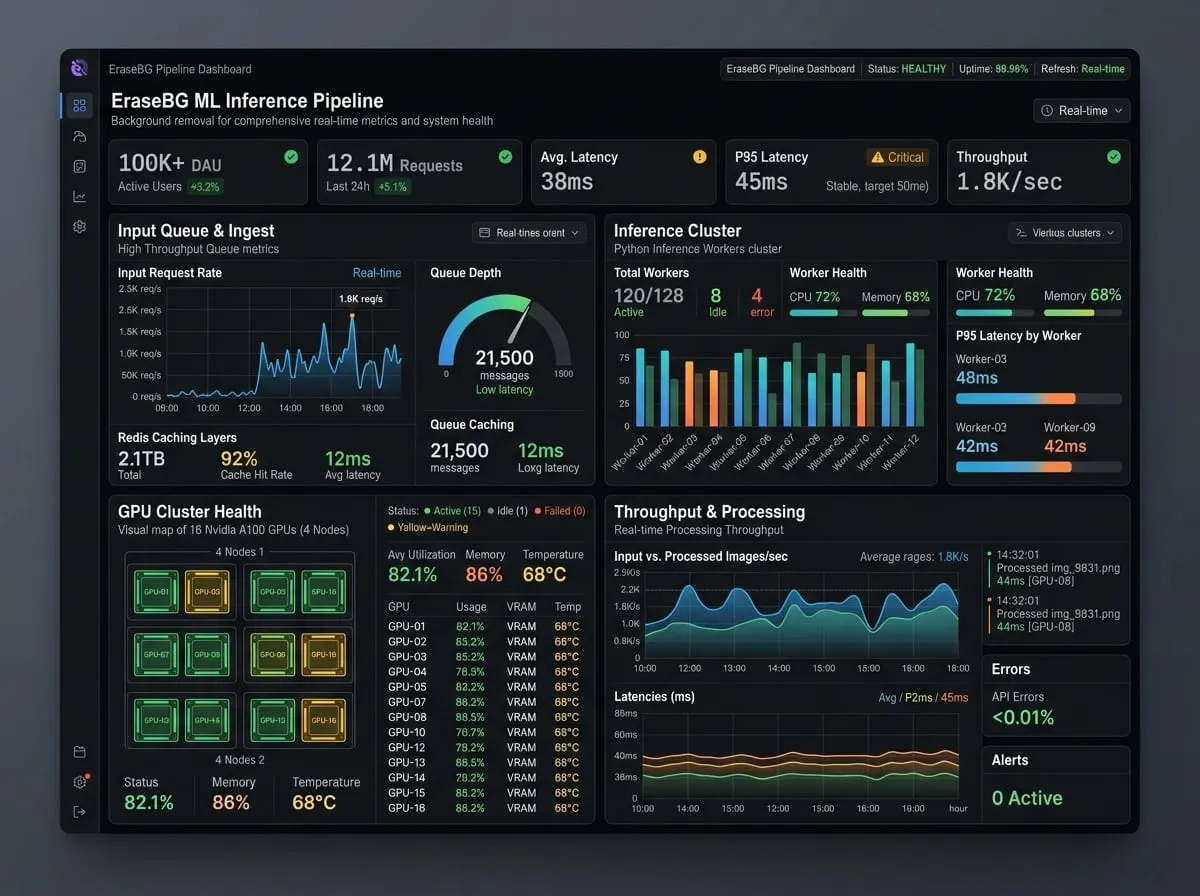The height and width of the screenshot is (896, 1200).
Task: Click yellow warning icon on Avg. Latency
Action: pos(700,157)
